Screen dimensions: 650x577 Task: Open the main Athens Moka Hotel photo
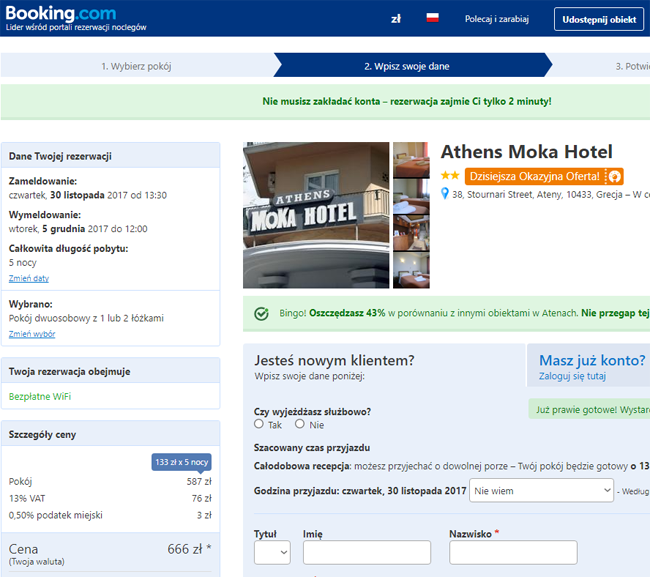[x=316, y=214]
